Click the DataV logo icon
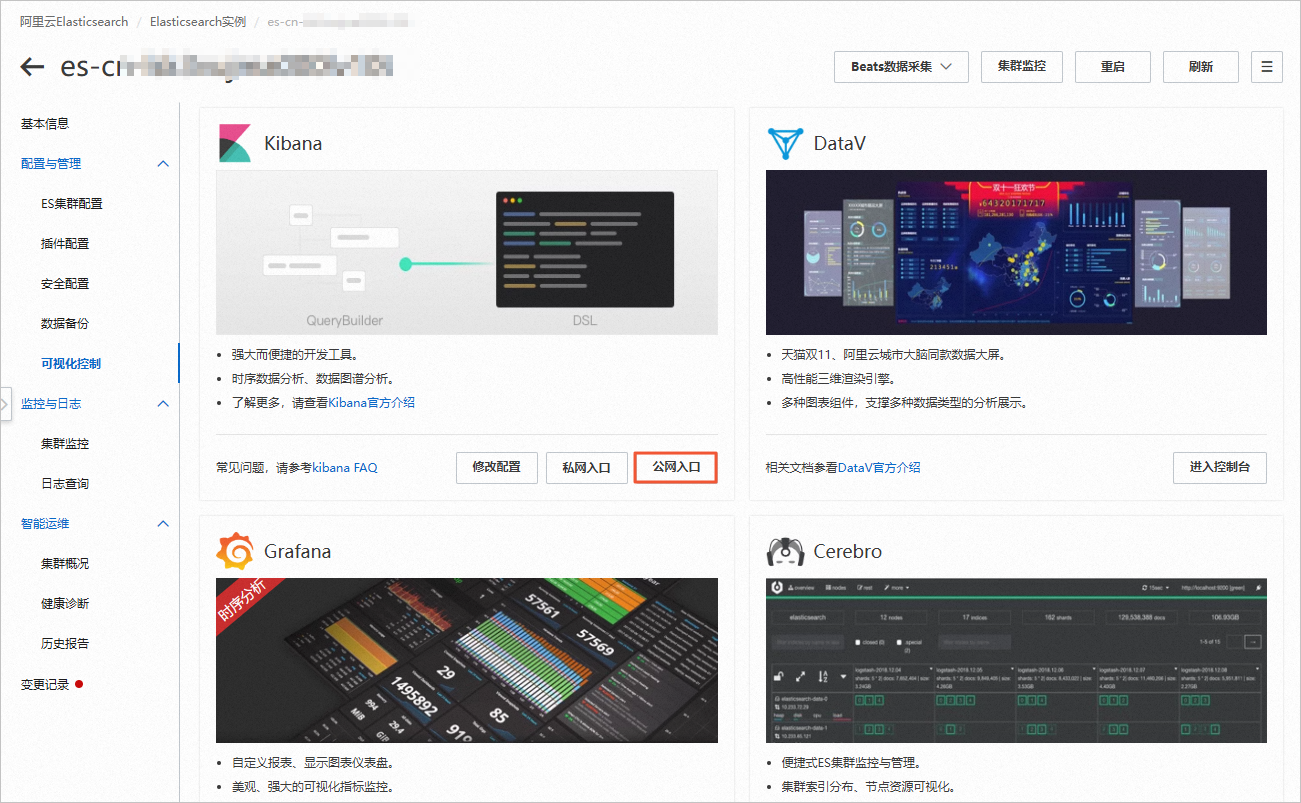The height and width of the screenshot is (803, 1301). 784,143
